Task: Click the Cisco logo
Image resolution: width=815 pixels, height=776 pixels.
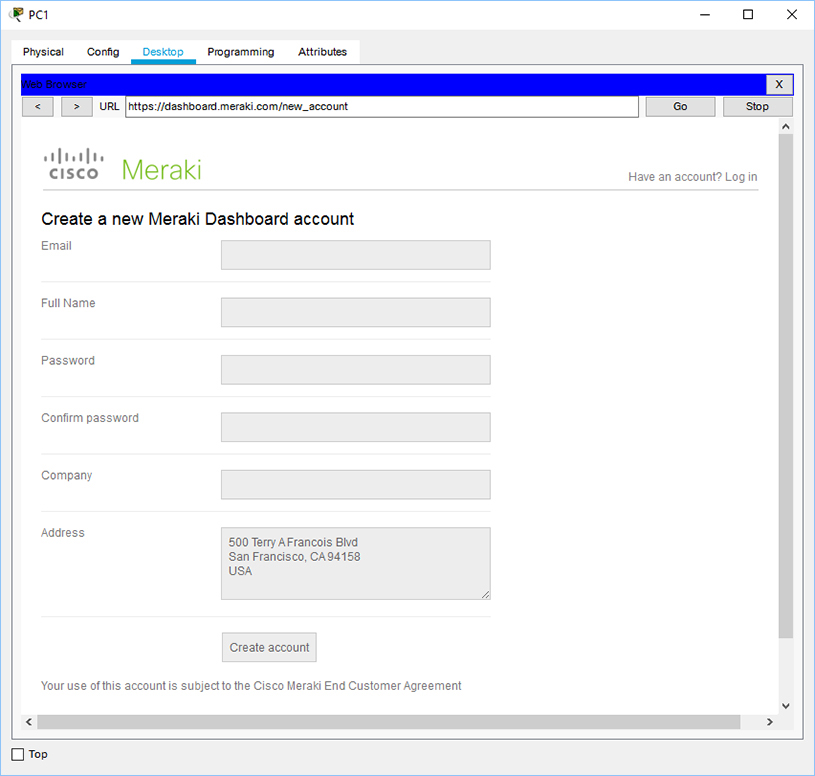Action: (73, 165)
